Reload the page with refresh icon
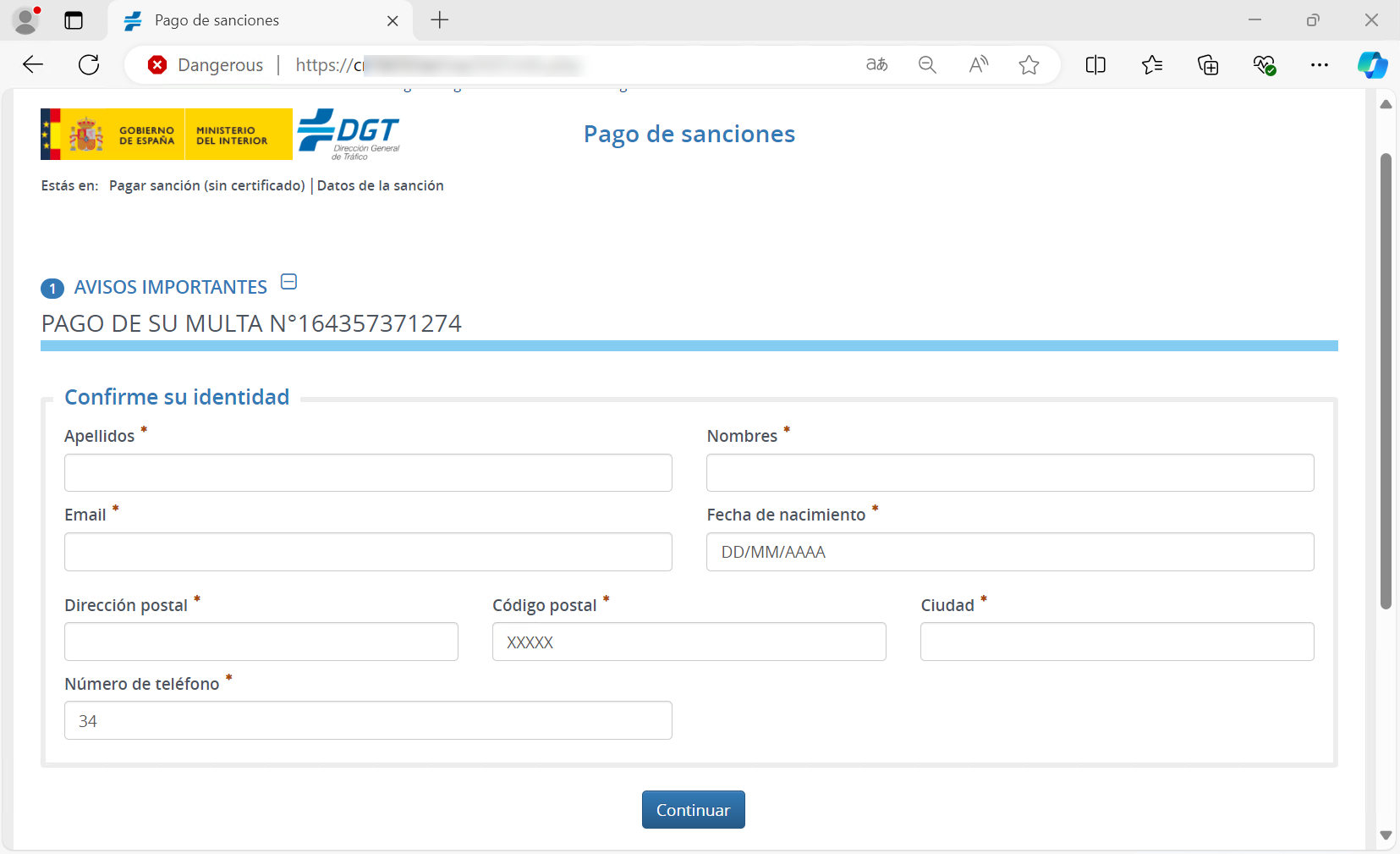Image resolution: width=1400 pixels, height=854 pixels. point(89,65)
